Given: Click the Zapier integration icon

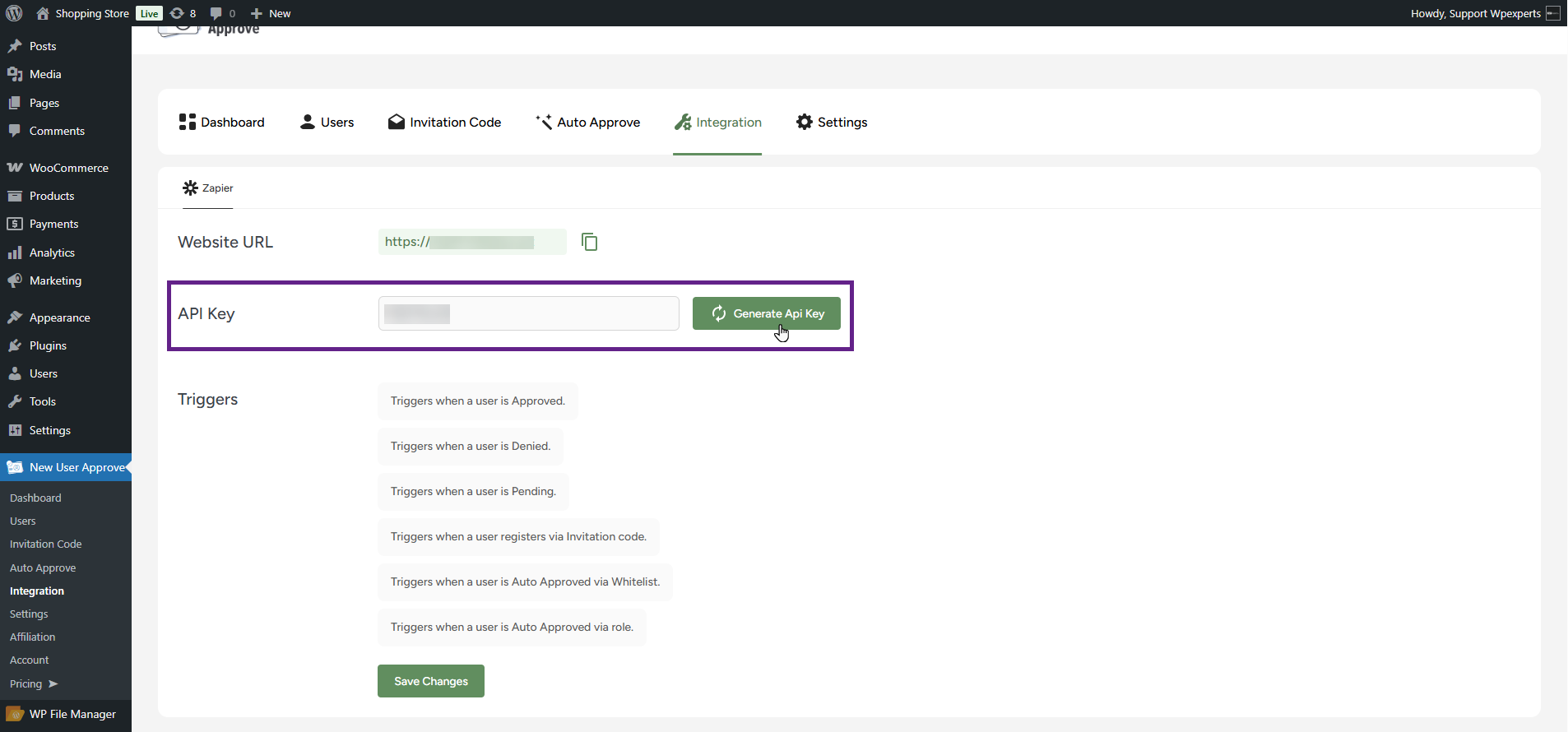Looking at the screenshot, I should [190, 188].
